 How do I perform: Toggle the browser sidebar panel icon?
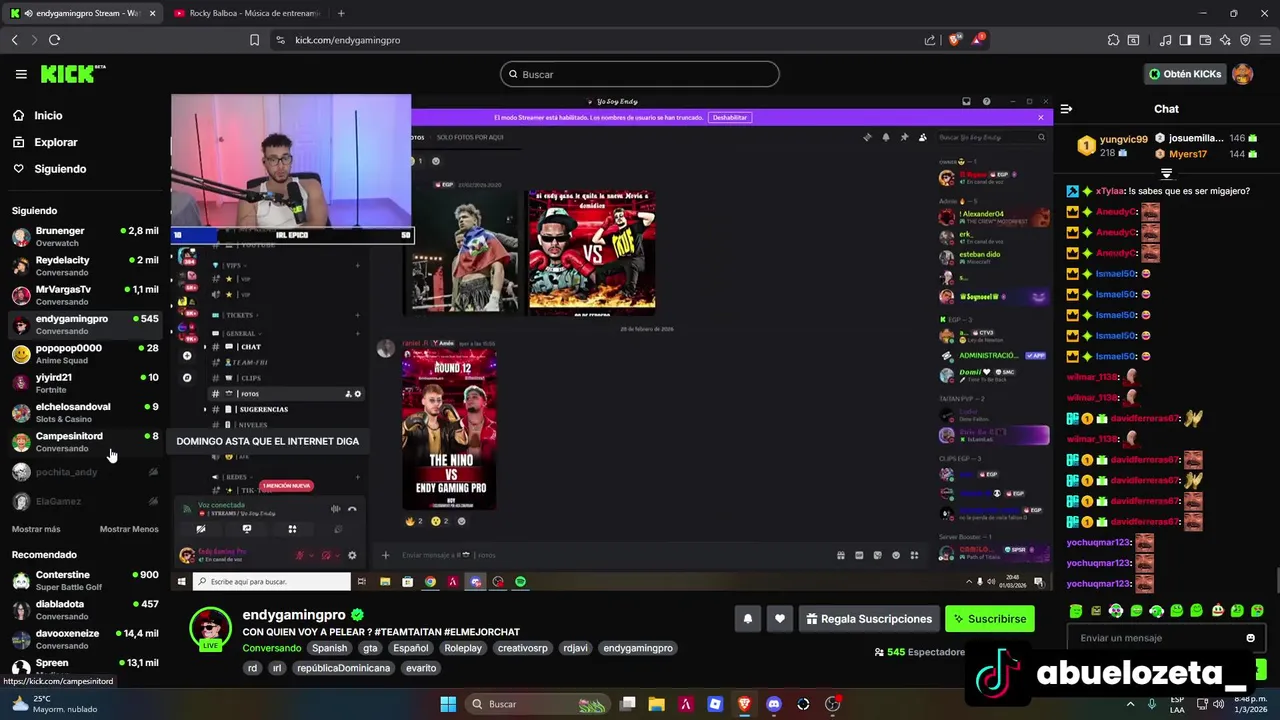tap(1185, 40)
